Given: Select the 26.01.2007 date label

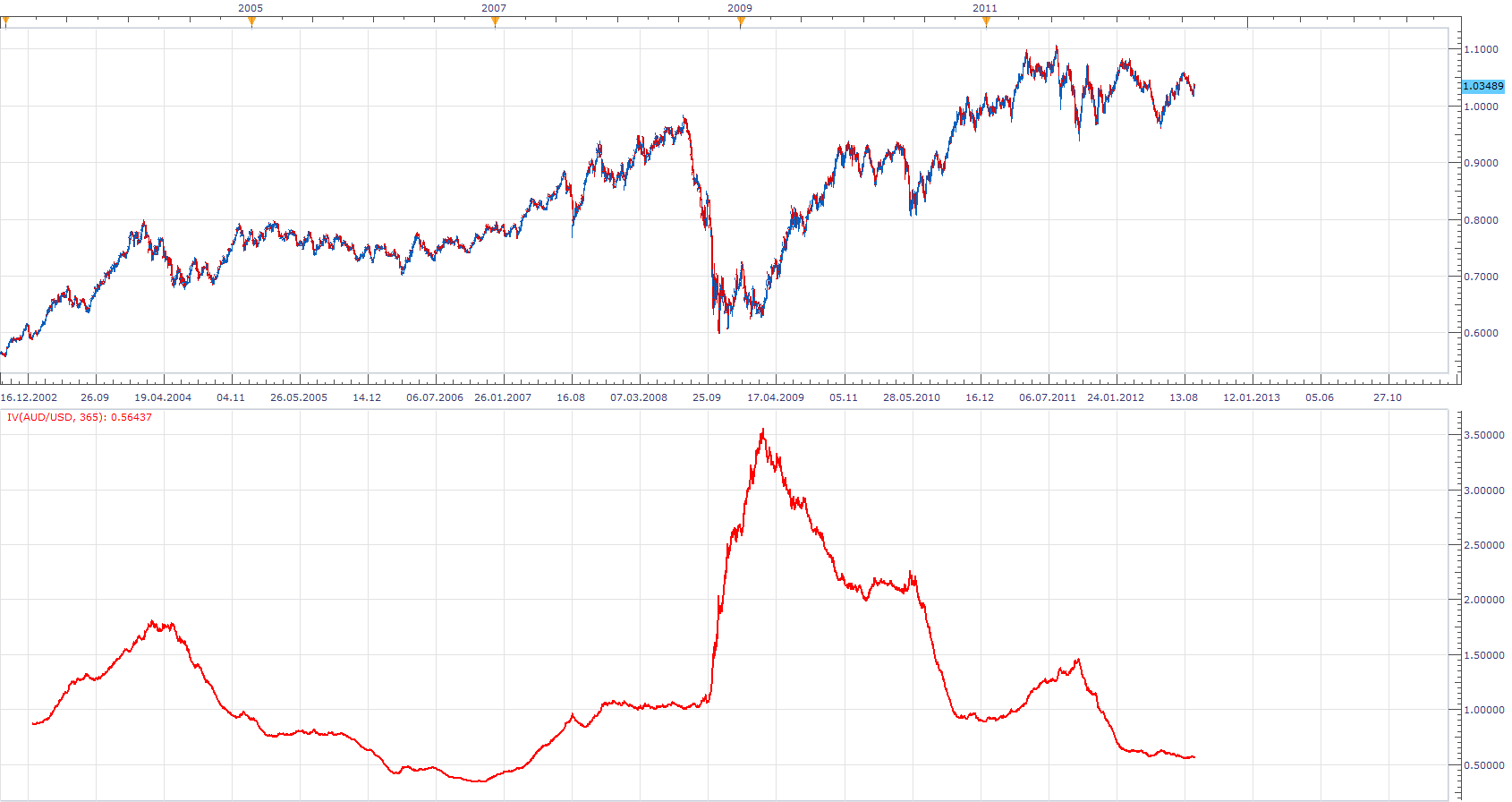Looking at the screenshot, I should tap(503, 397).
